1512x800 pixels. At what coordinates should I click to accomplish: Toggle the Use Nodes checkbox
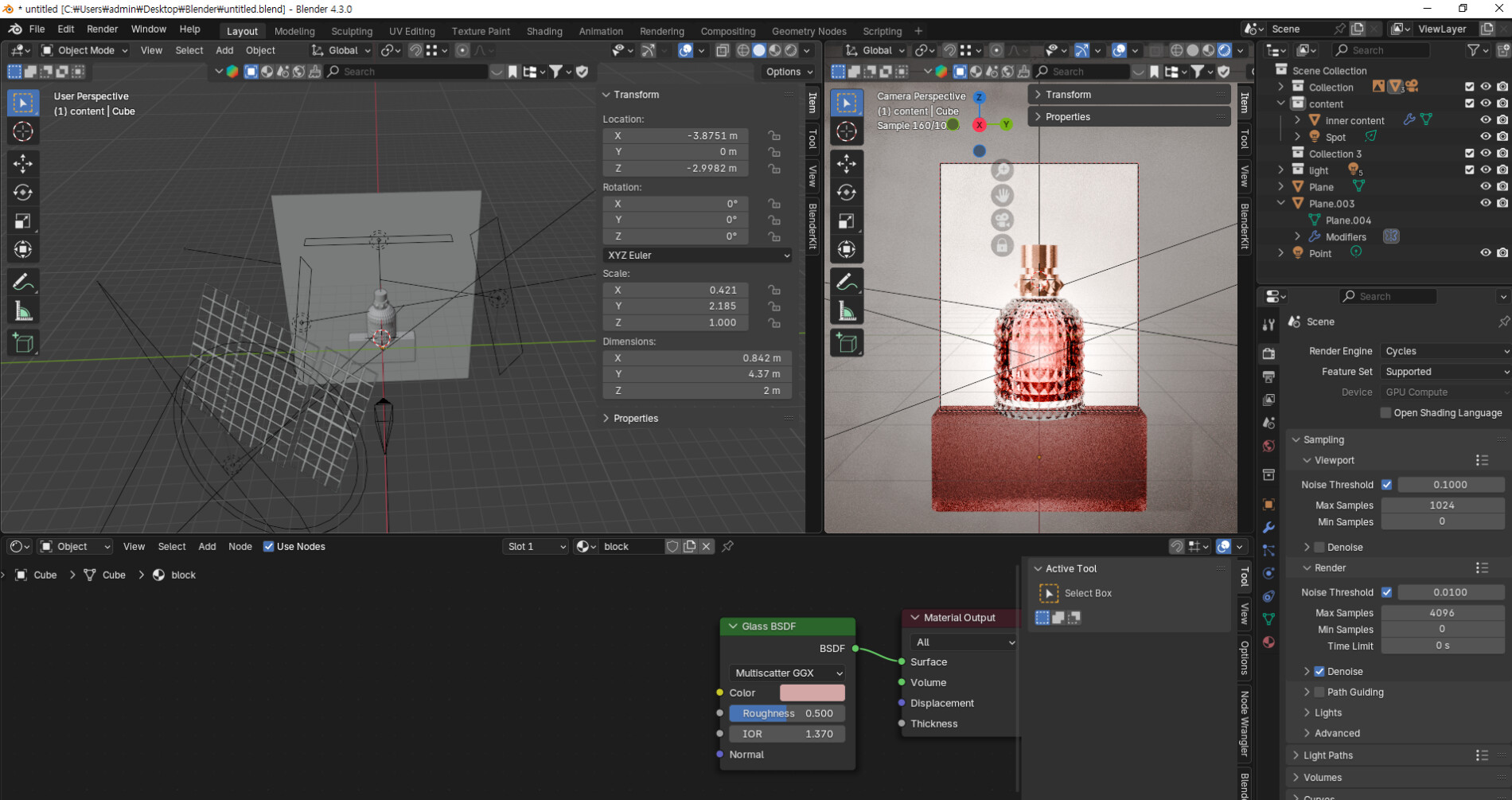pos(269,547)
